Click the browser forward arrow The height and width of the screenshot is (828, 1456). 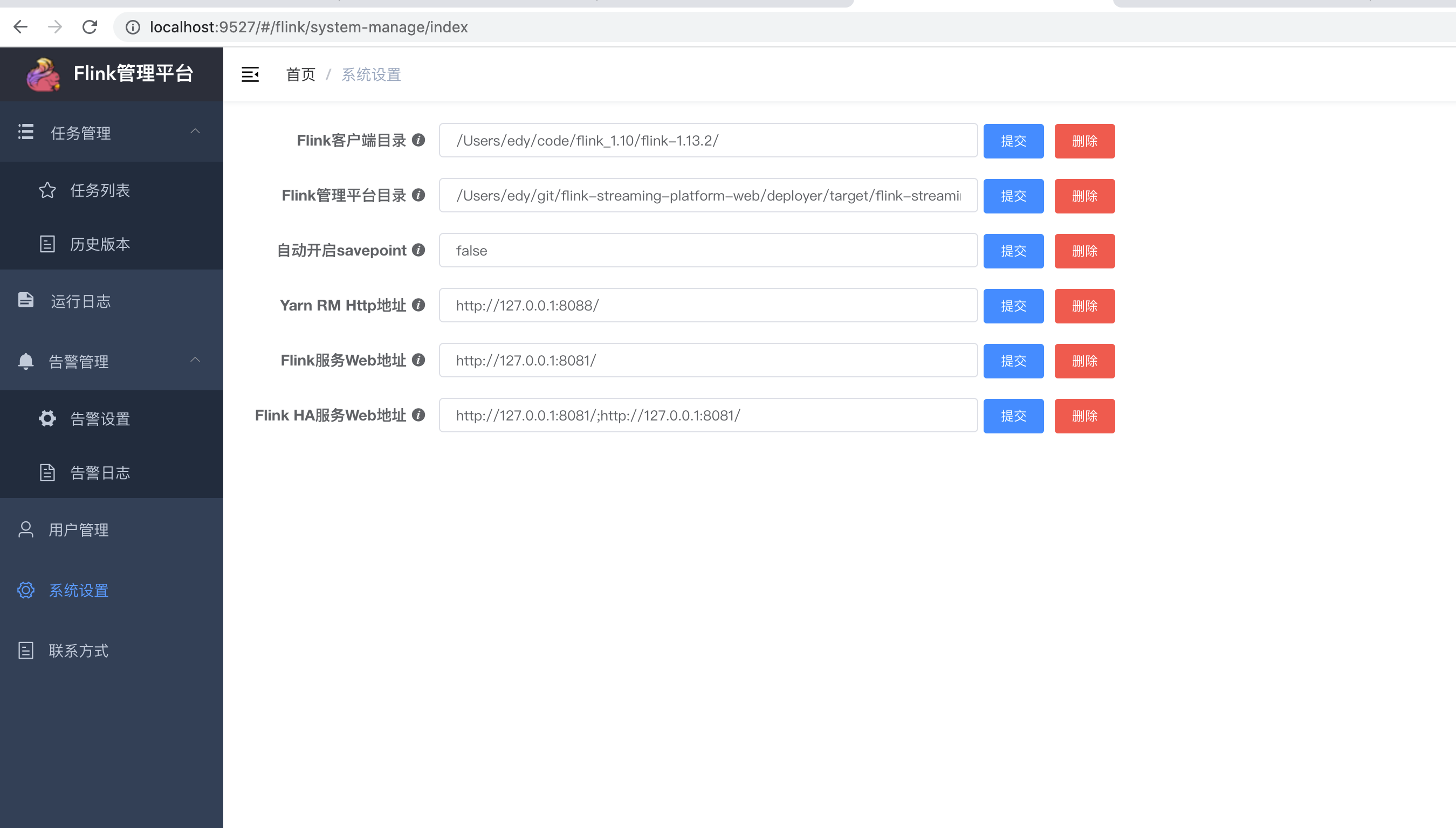click(x=55, y=27)
